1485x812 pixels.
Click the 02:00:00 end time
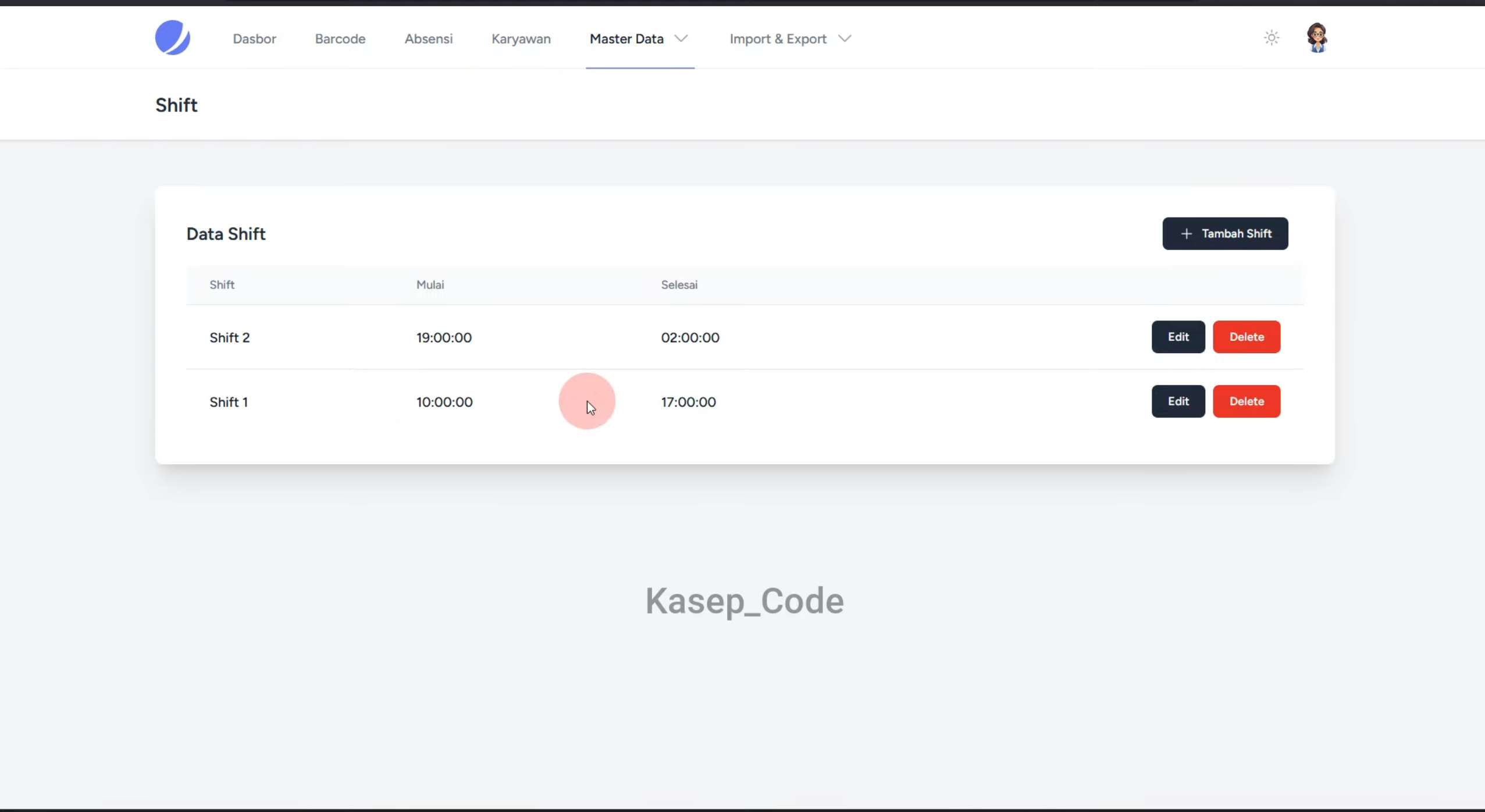point(690,338)
